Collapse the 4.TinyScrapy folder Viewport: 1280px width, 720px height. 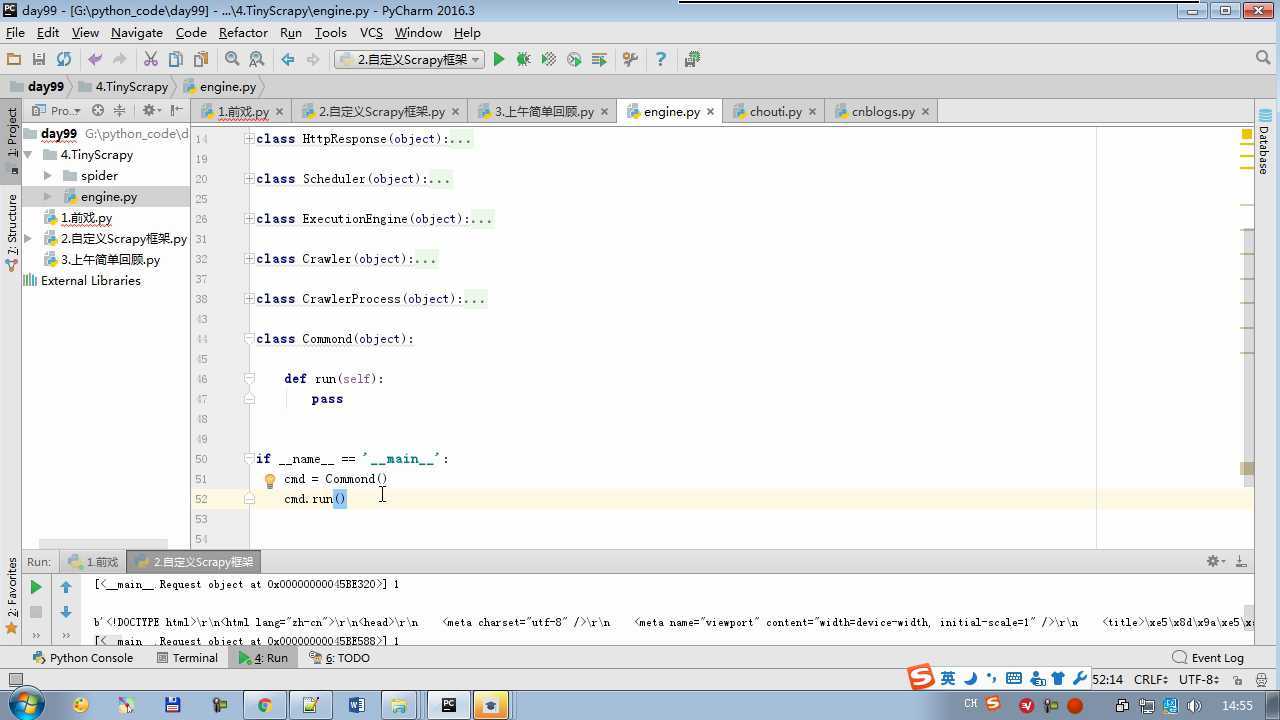point(28,155)
